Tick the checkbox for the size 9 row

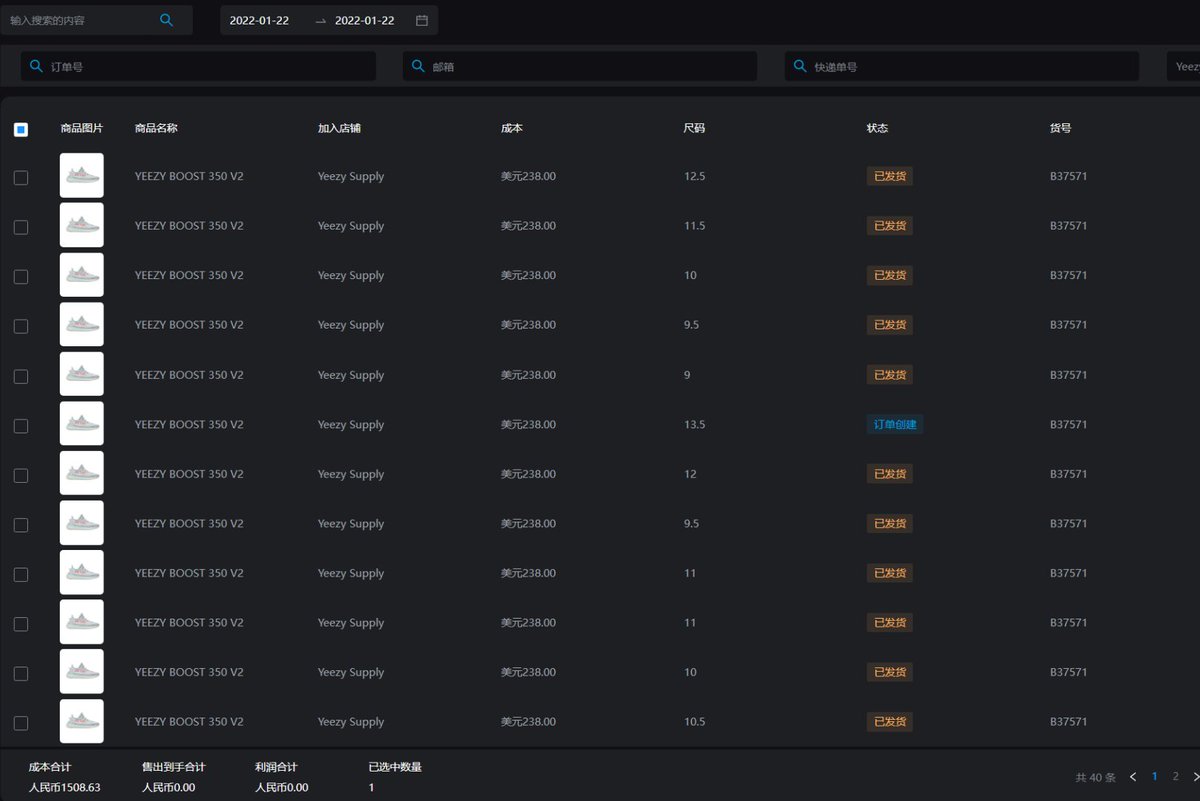21,376
